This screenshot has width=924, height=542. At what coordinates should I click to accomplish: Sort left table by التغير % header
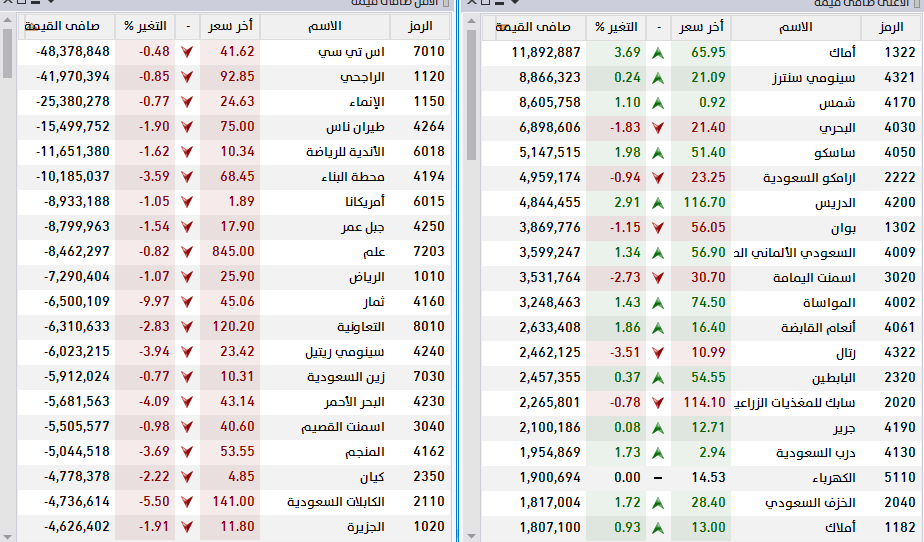(x=145, y=27)
